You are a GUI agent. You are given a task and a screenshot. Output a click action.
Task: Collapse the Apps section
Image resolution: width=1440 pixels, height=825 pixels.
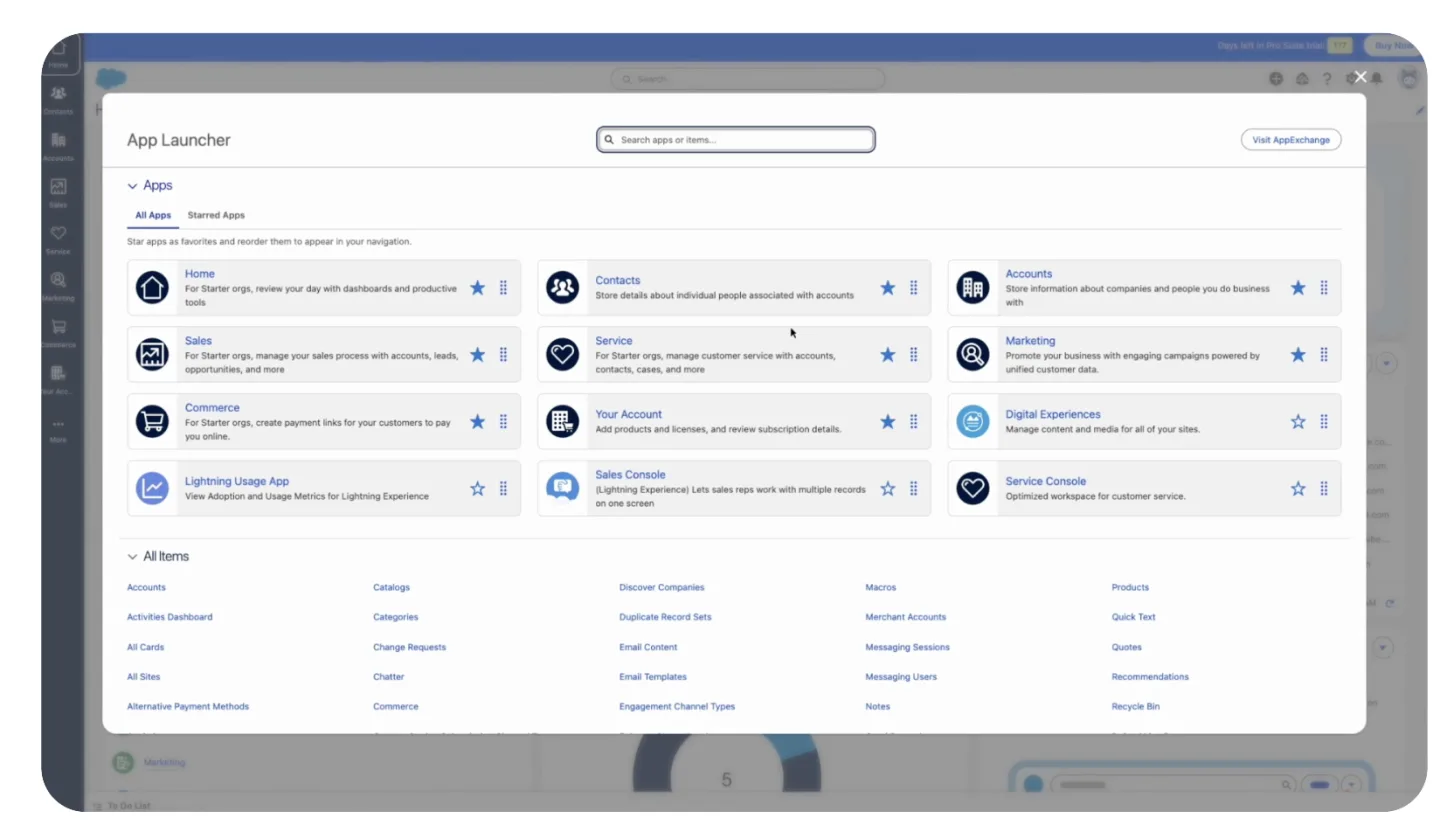[x=132, y=186]
